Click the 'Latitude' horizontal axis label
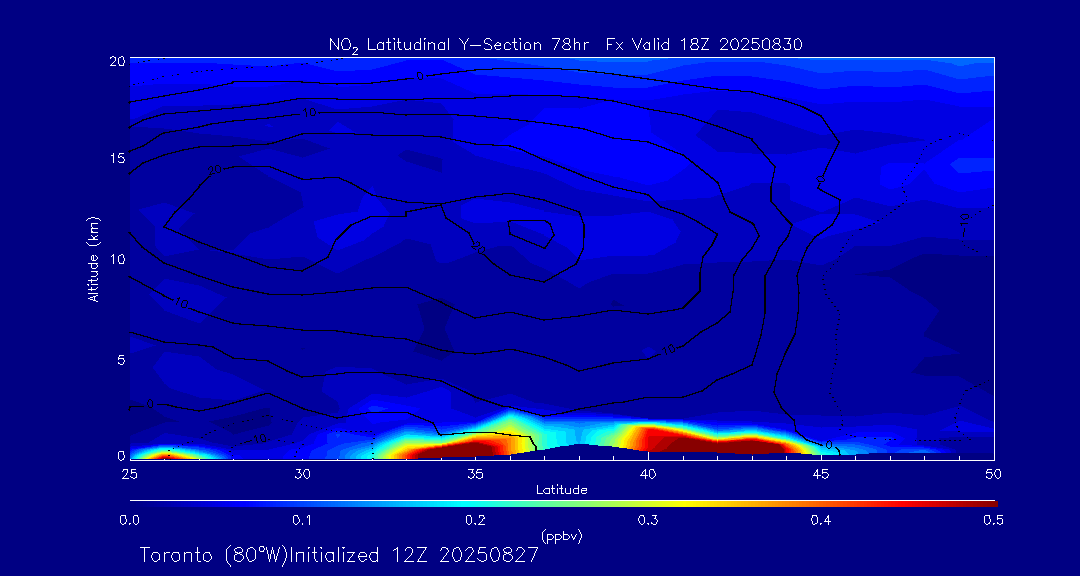1080x576 pixels. click(562, 490)
